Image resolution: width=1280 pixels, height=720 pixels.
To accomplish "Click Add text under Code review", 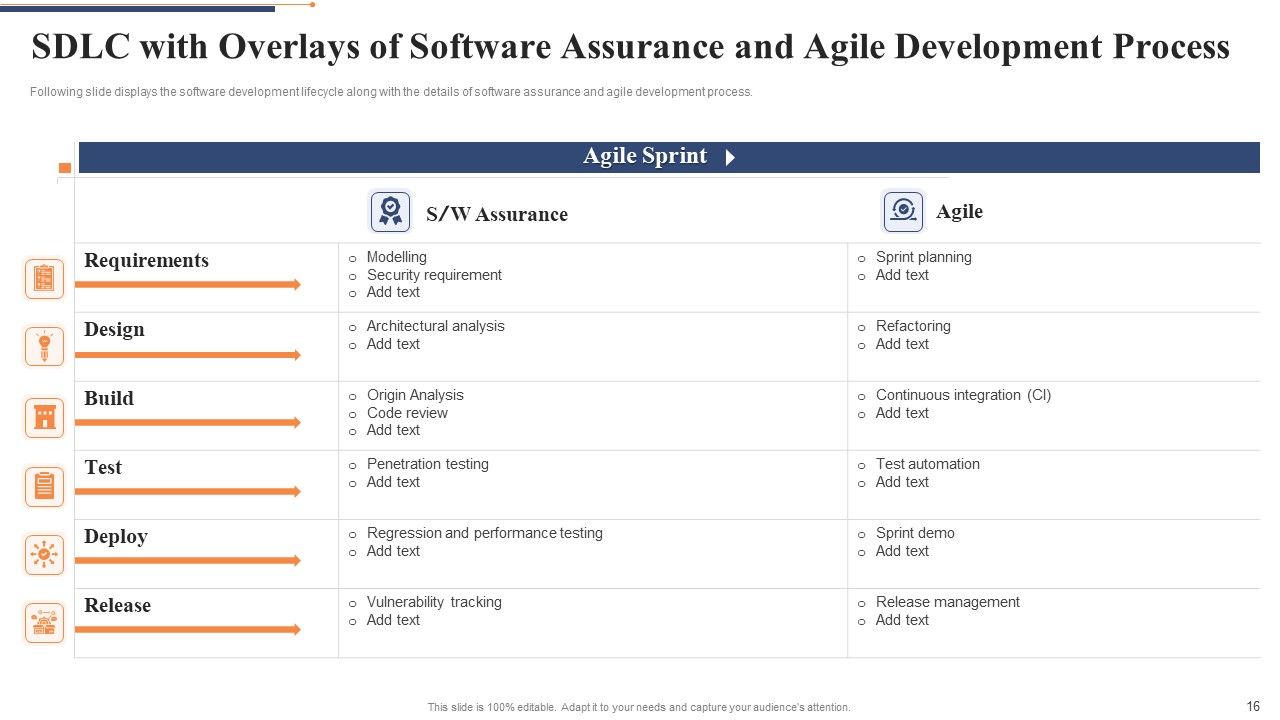I will tap(393, 430).
